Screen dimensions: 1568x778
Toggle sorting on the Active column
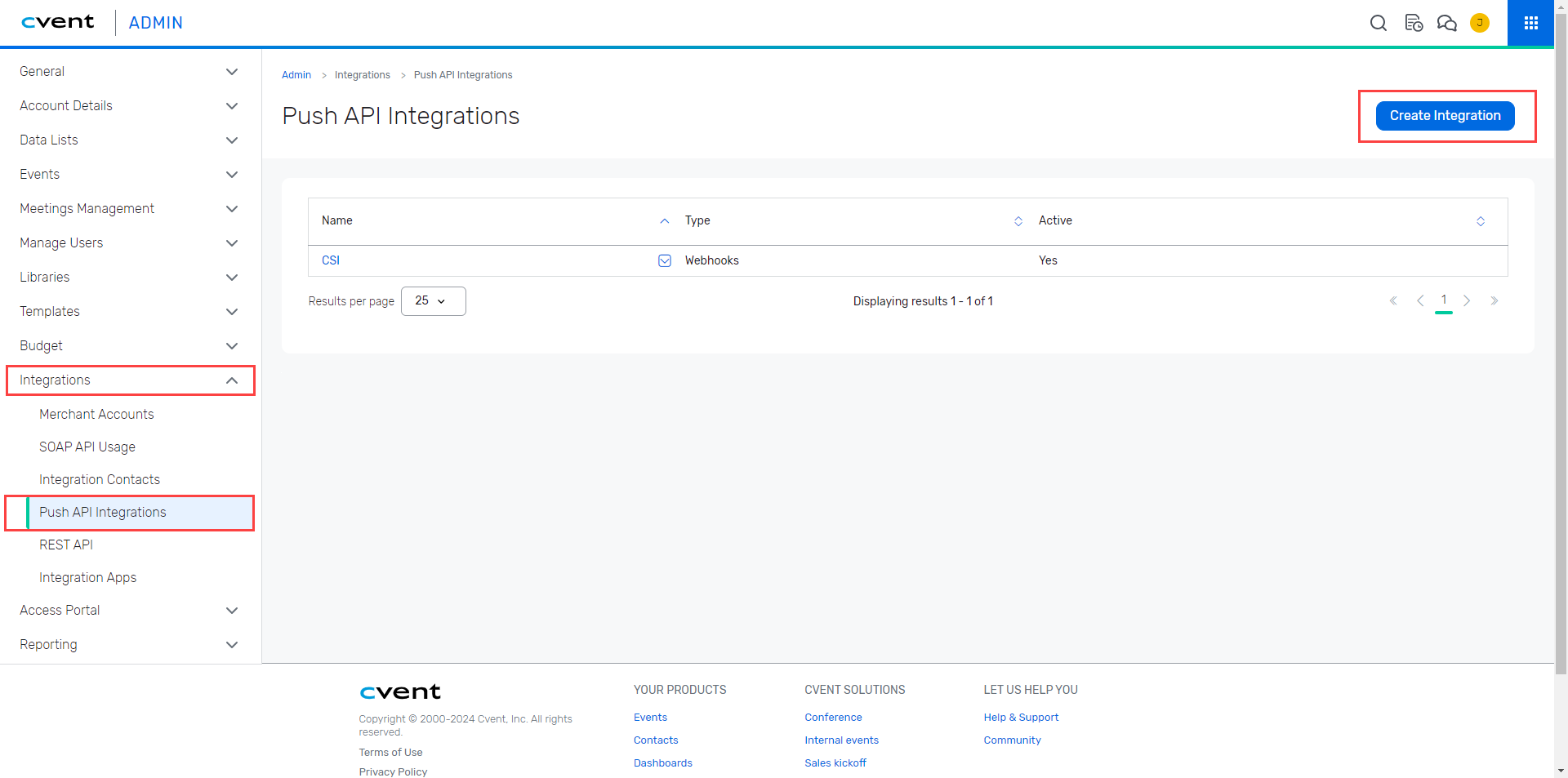pyautogui.click(x=1480, y=221)
